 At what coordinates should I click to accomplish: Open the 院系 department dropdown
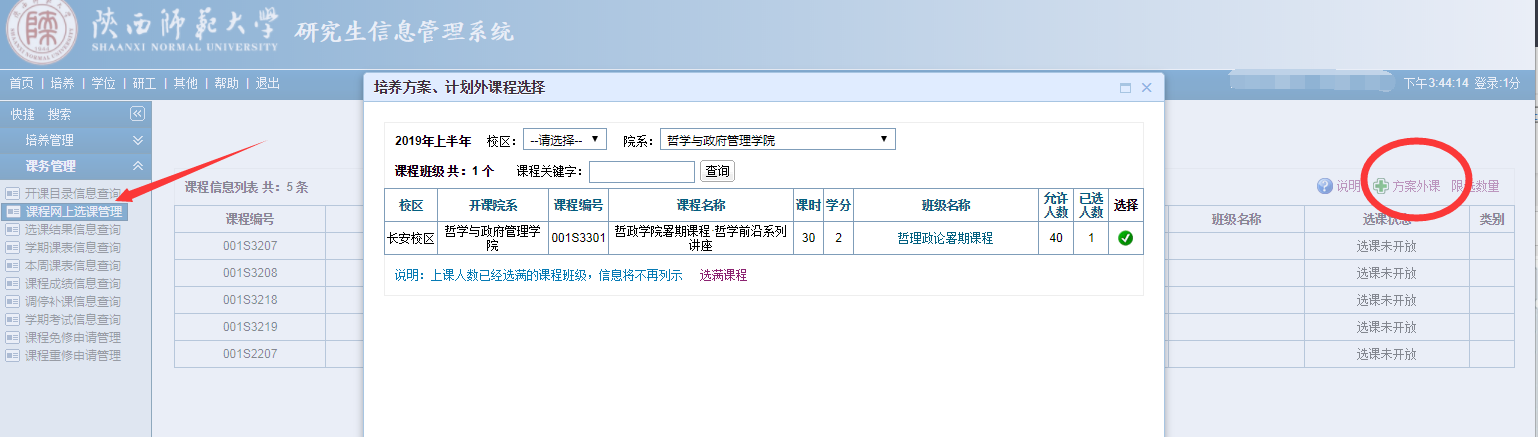click(777, 139)
